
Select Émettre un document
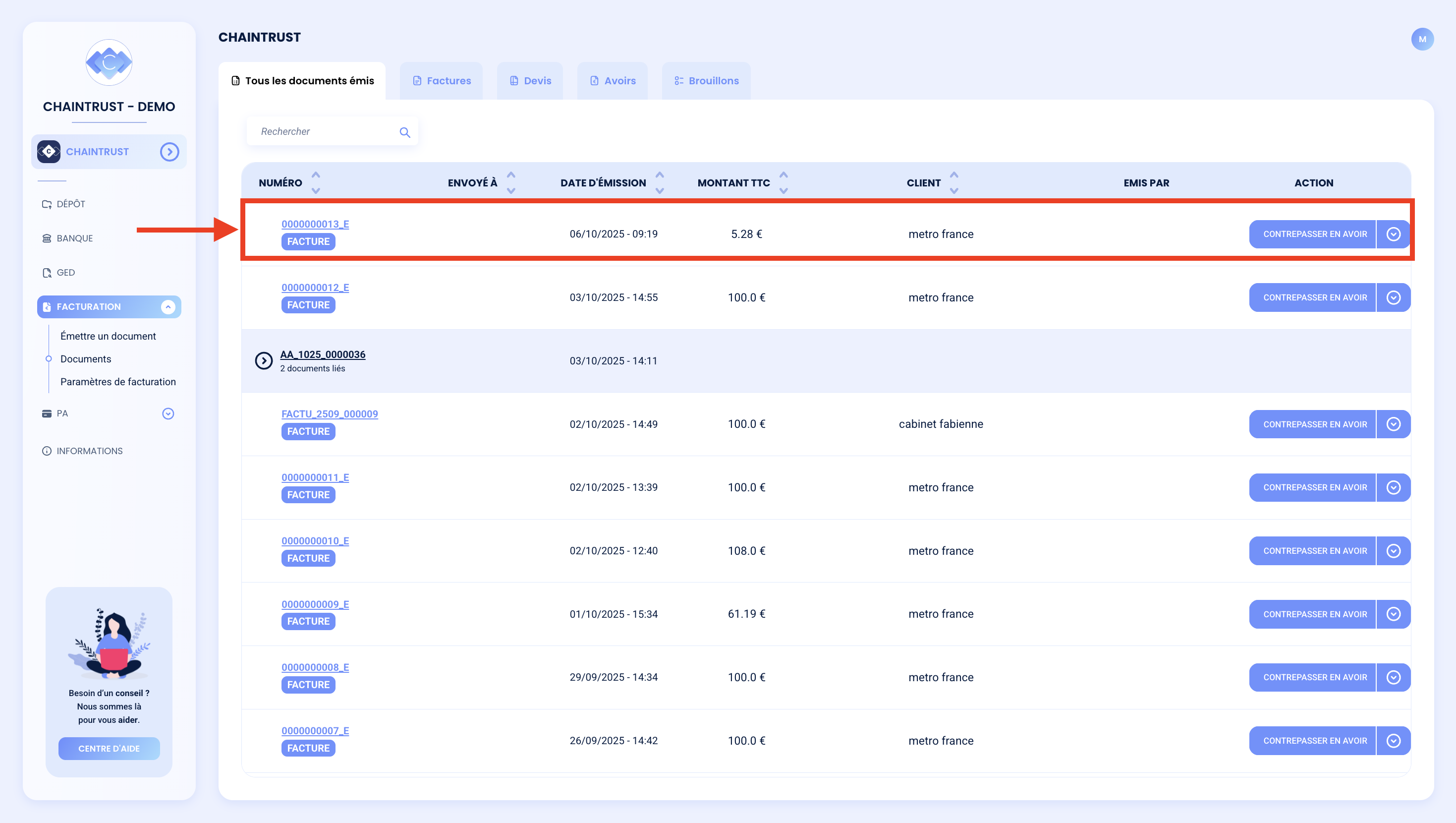tap(108, 336)
